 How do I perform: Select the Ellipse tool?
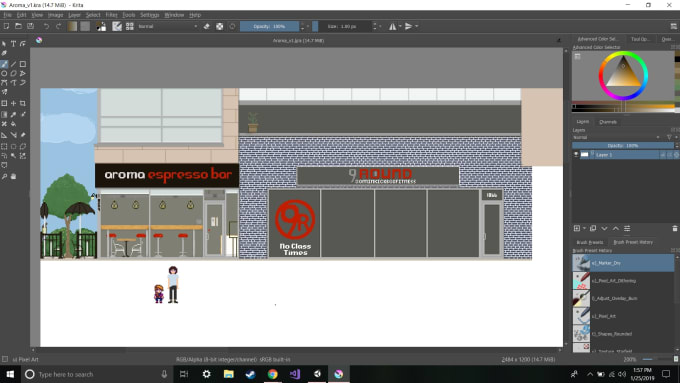coord(4,73)
